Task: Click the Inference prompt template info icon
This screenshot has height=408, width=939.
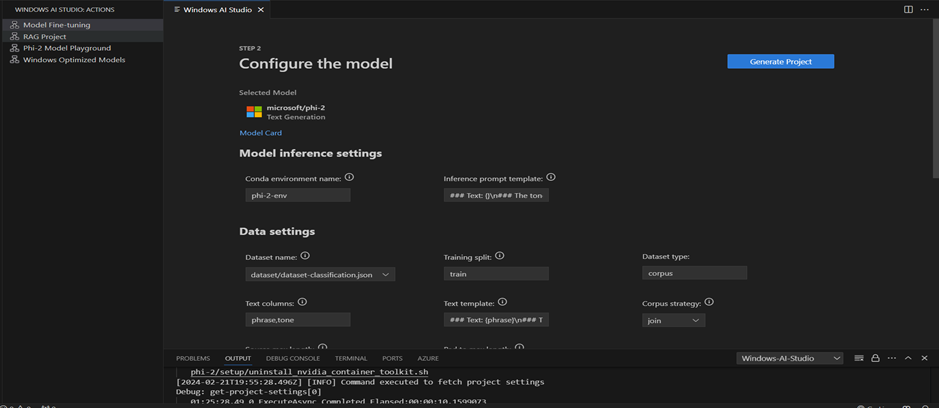Action: pos(551,177)
